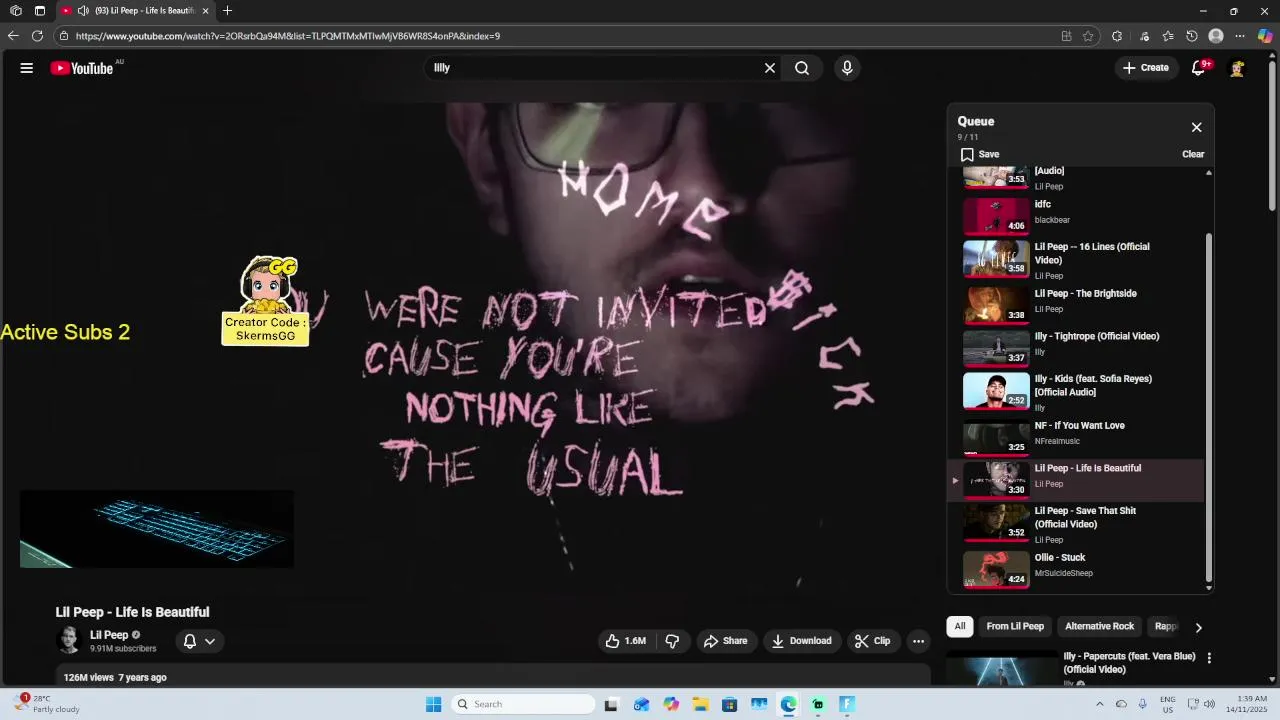
Task: Play NF If You Want Love from queue
Action: [x=1077, y=435]
